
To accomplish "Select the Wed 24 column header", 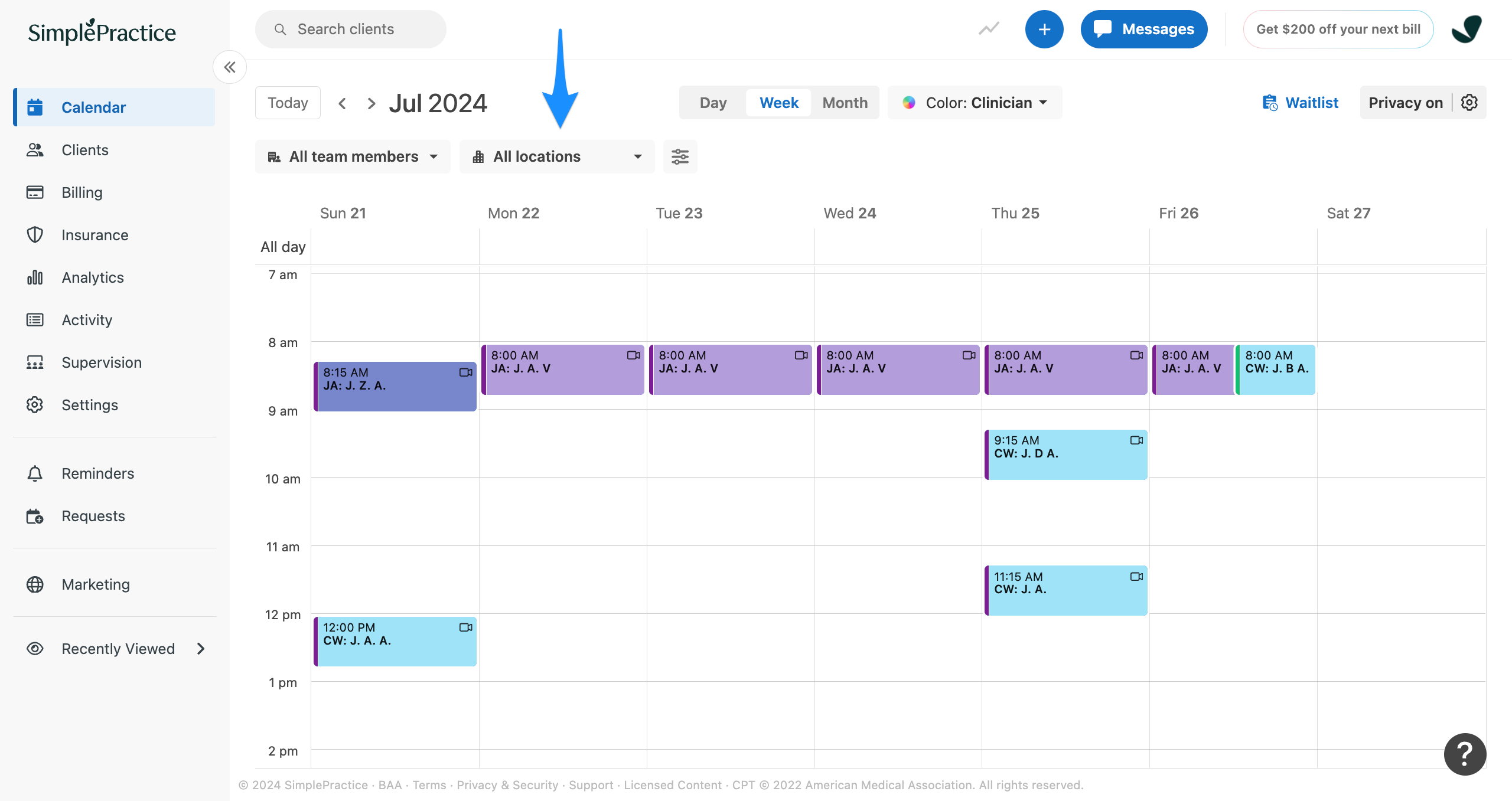I will click(x=850, y=213).
